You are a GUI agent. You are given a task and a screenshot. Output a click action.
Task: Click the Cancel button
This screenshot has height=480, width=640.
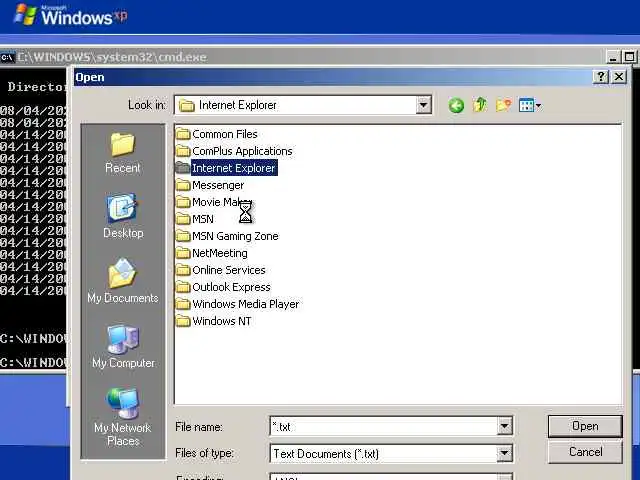coord(585,452)
